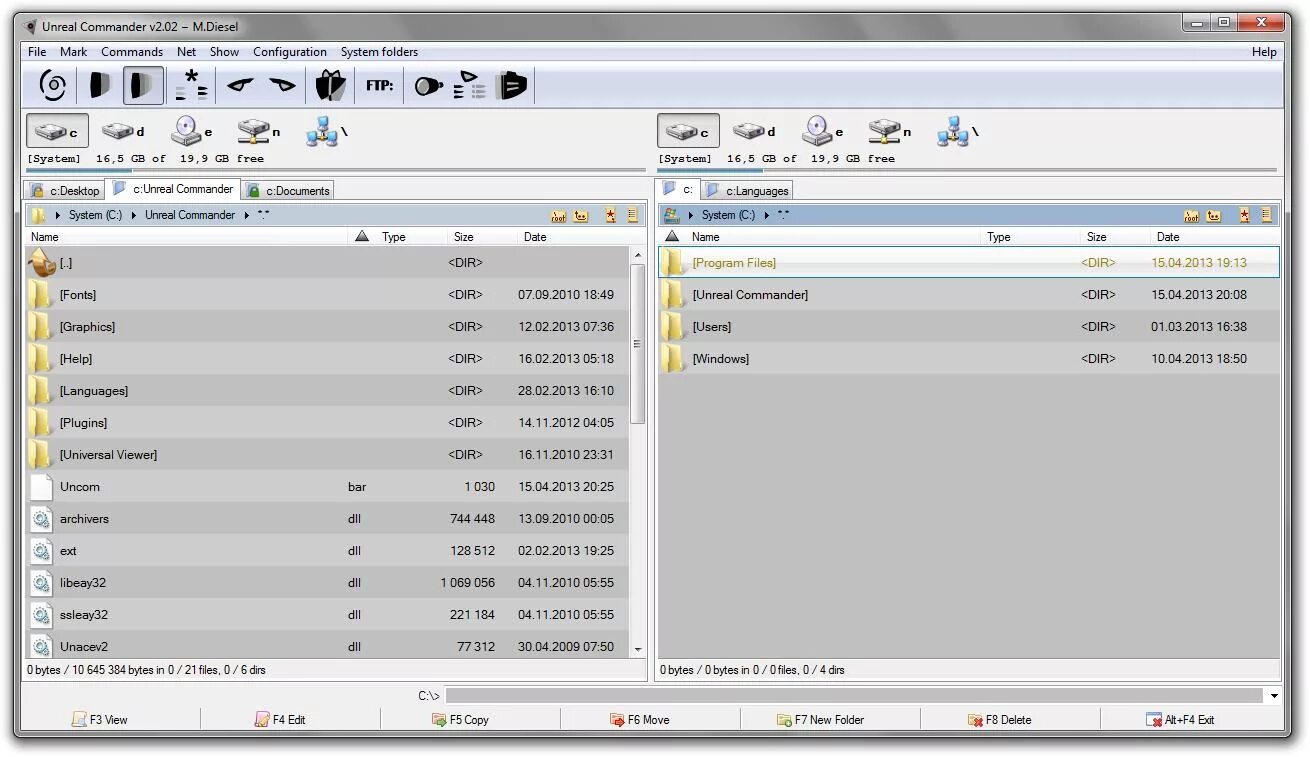Expand arrow before System (C:) in left breadcrumb

[58, 215]
